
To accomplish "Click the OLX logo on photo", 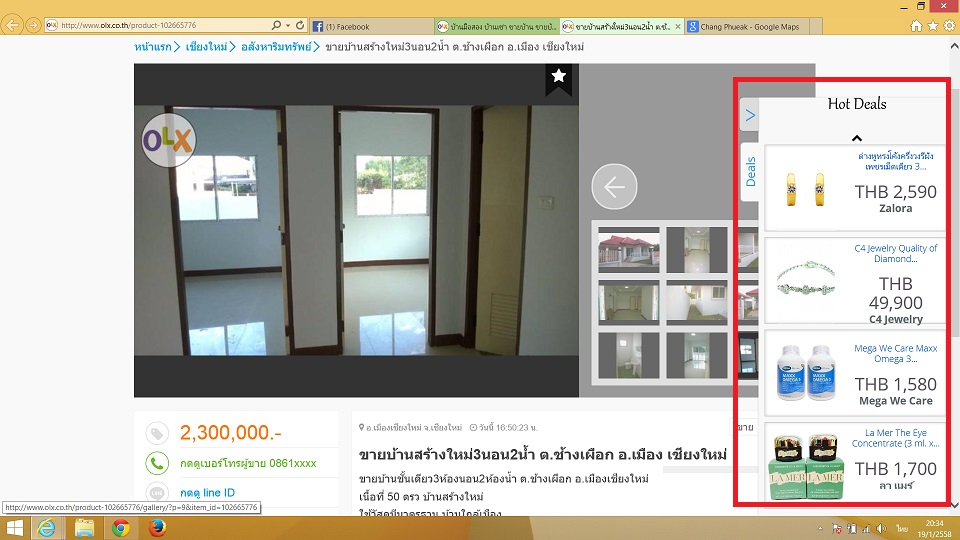I will tap(168, 140).
